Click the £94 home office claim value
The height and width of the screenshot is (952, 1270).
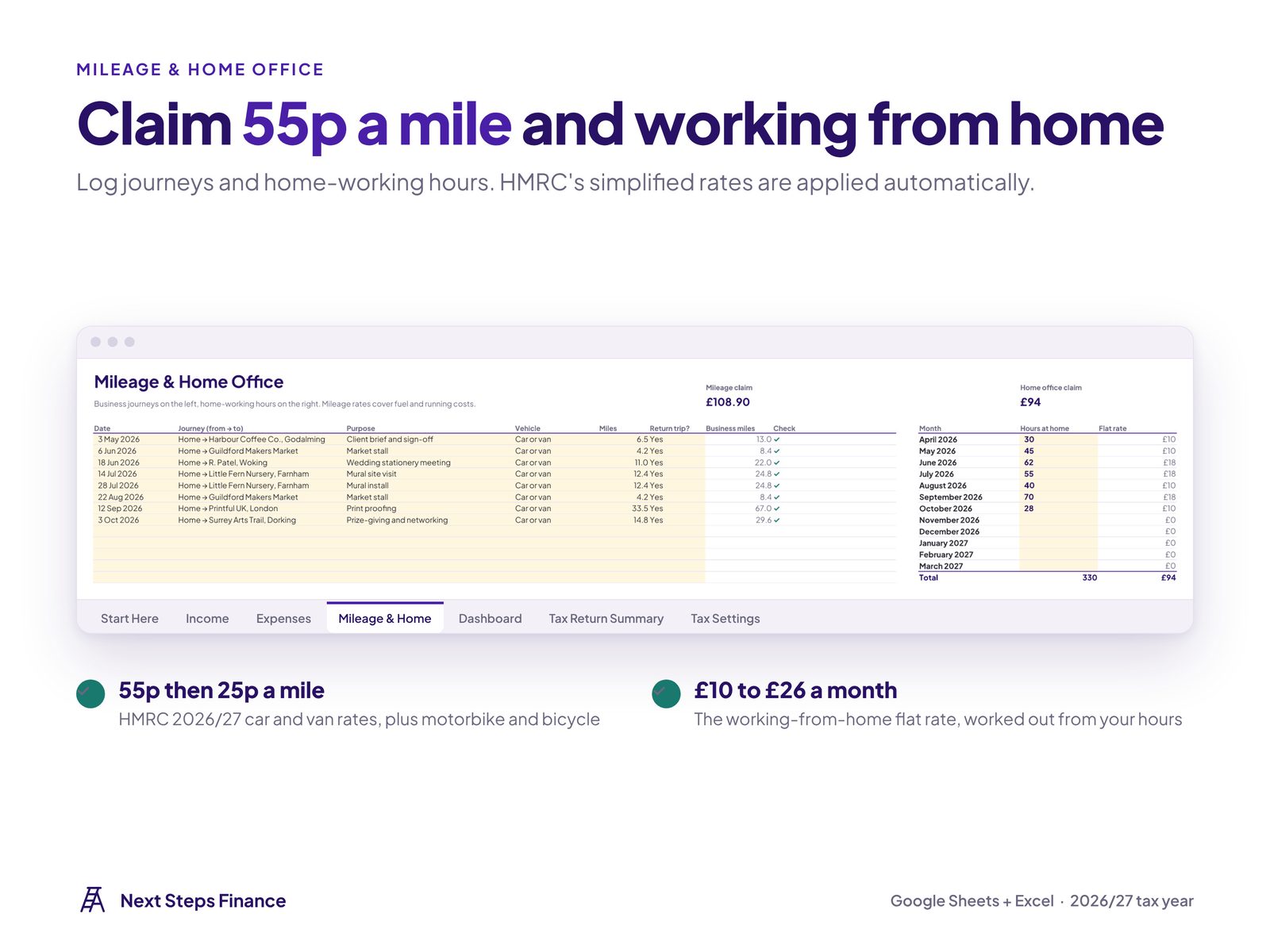1030,402
